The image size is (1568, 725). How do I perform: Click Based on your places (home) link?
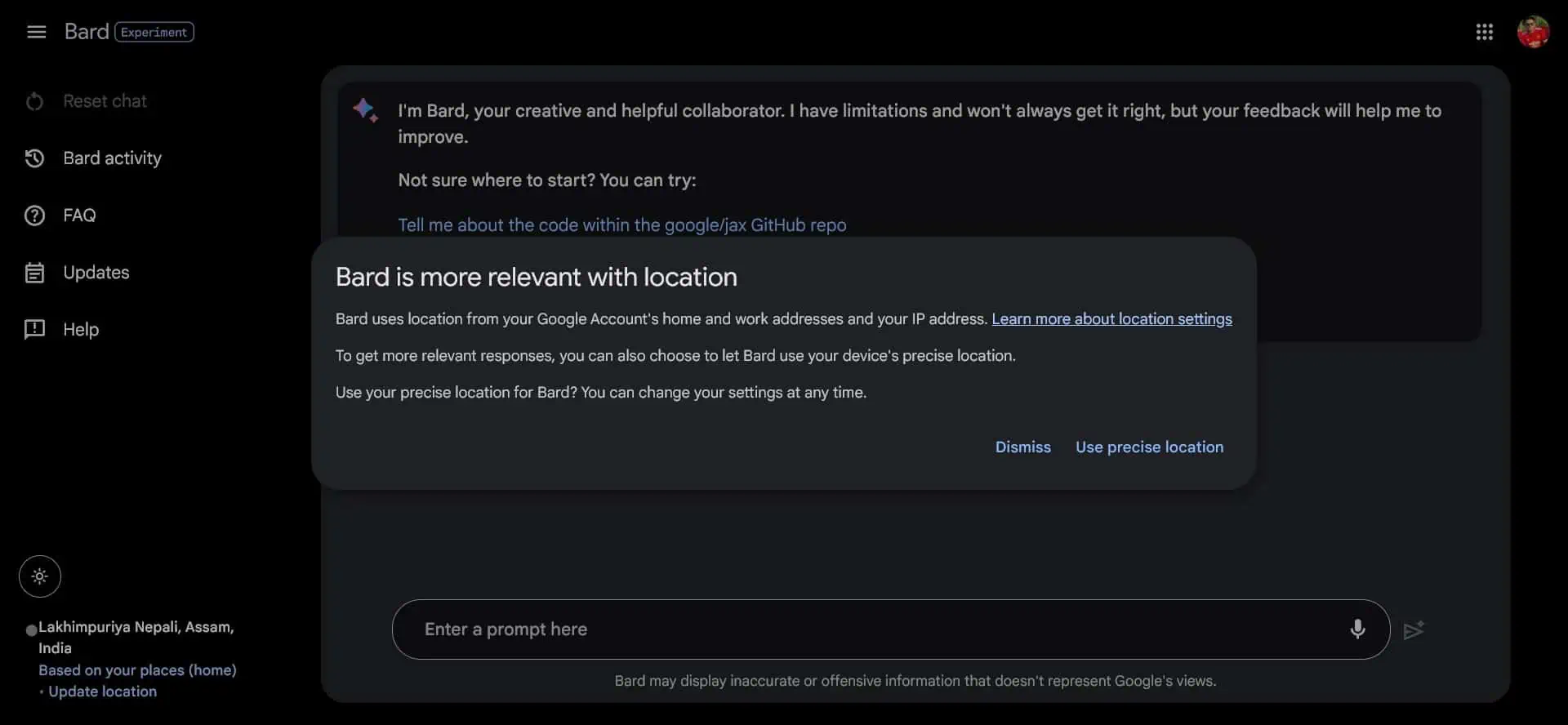[x=137, y=670]
